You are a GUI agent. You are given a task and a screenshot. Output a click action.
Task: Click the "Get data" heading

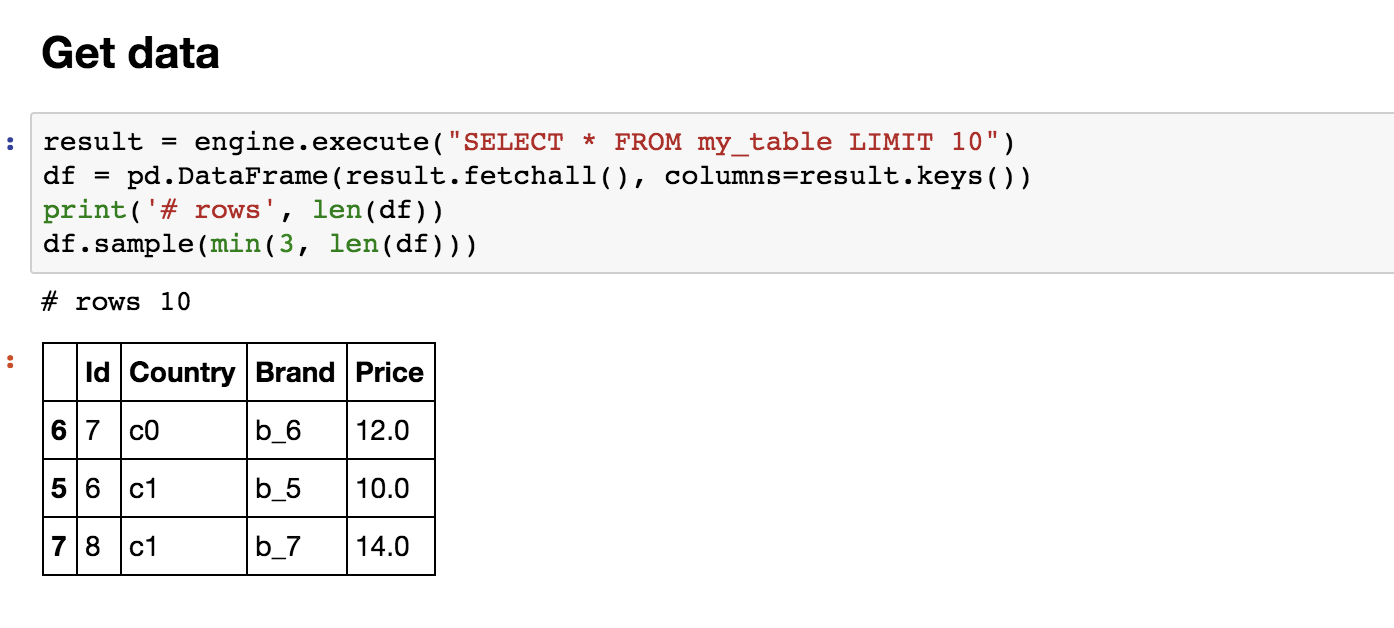pyautogui.click(x=131, y=52)
